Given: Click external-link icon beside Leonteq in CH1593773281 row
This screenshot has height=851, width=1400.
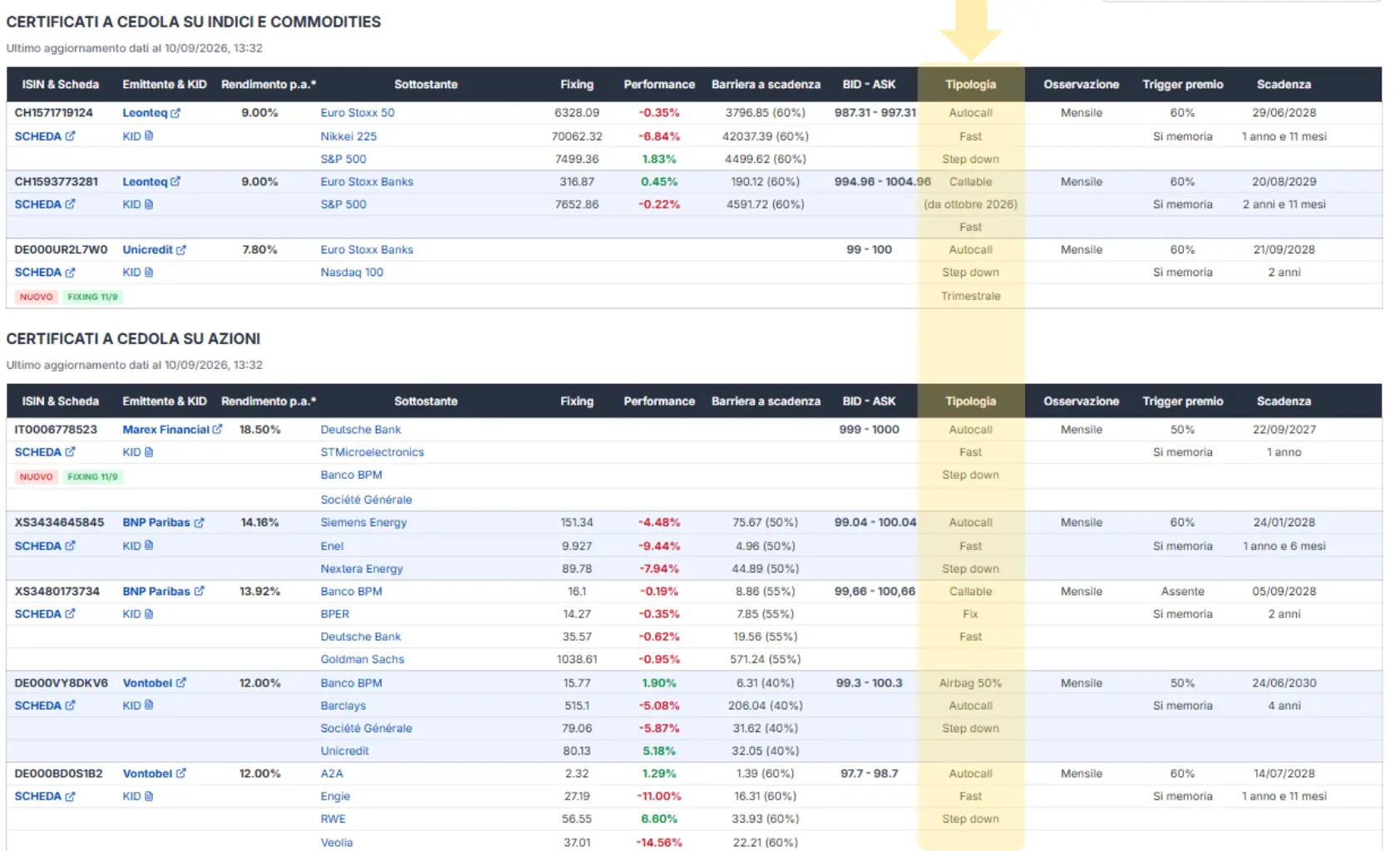Looking at the screenshot, I should (175, 182).
